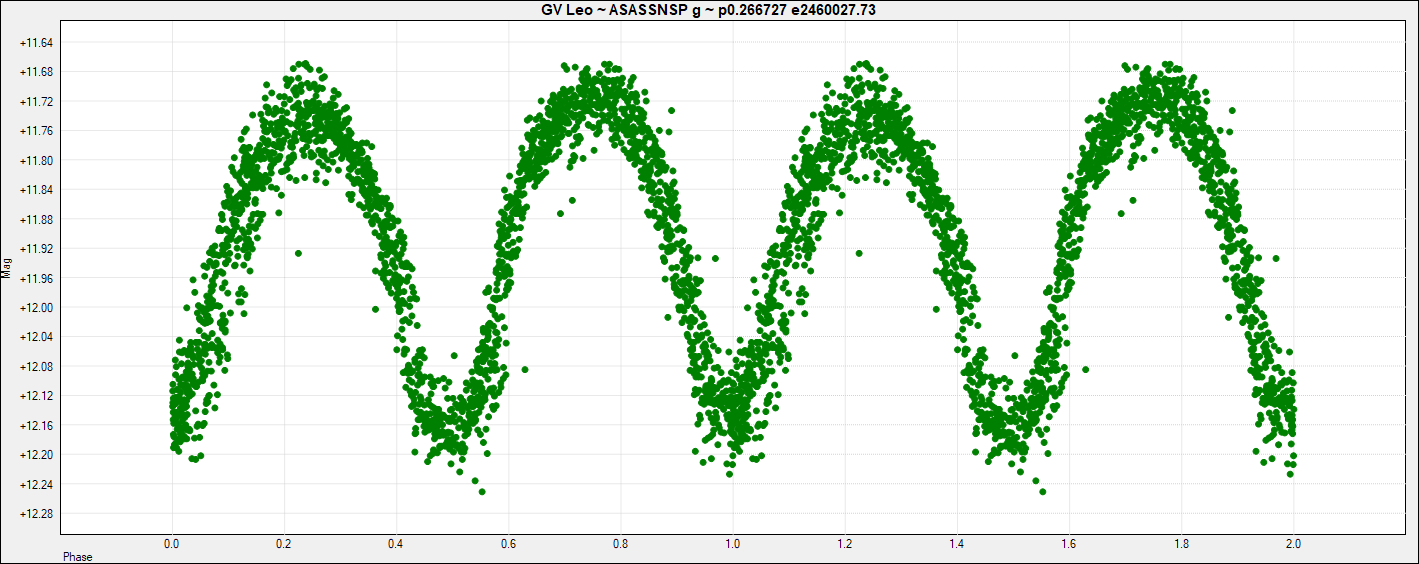The width and height of the screenshot is (1419, 564).
Task: Click the 1.8 phase tick label
Action: [1180, 545]
